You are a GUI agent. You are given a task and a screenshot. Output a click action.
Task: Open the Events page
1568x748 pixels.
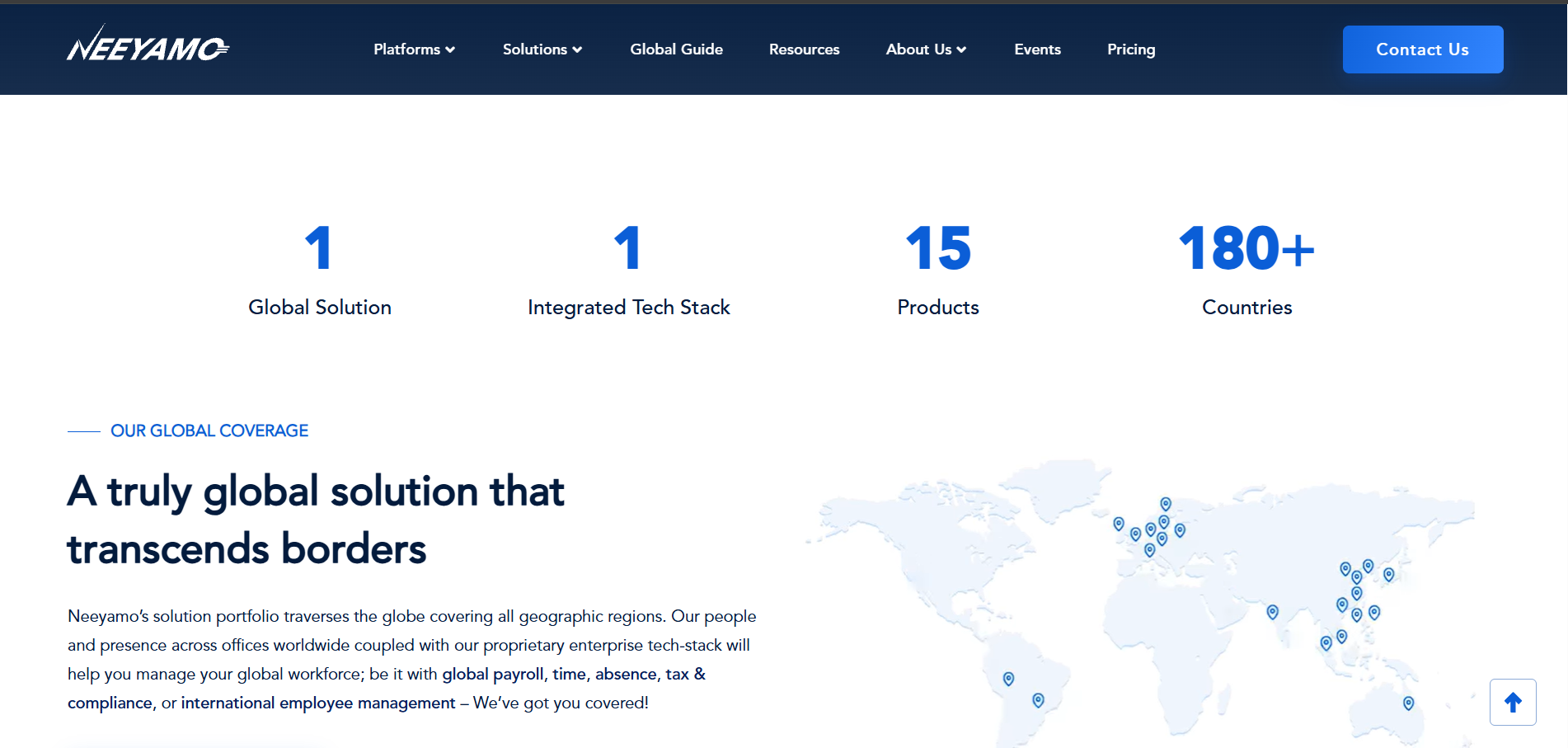coord(1037,49)
